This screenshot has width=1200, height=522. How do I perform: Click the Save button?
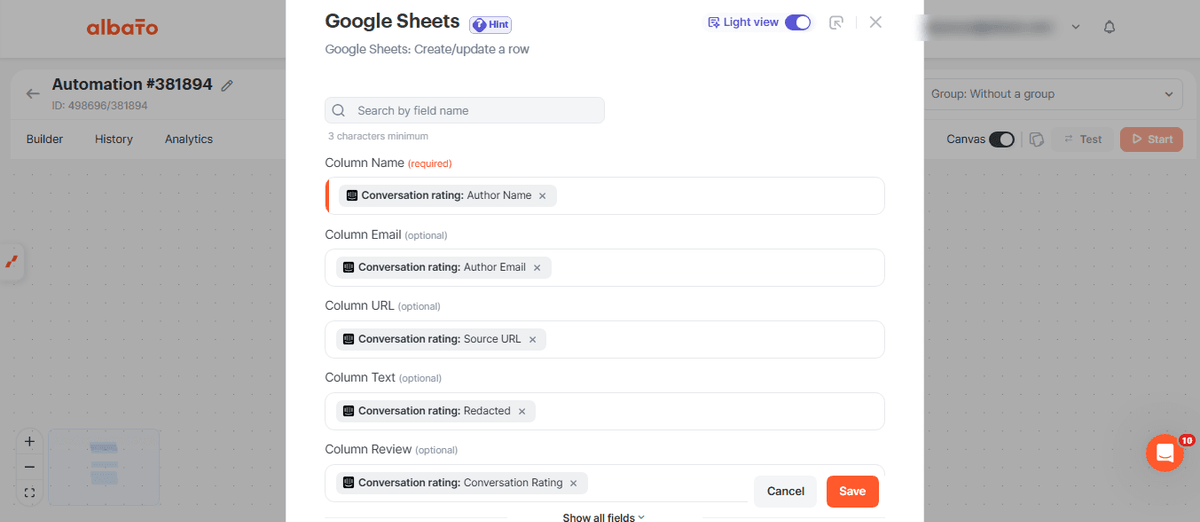852,491
